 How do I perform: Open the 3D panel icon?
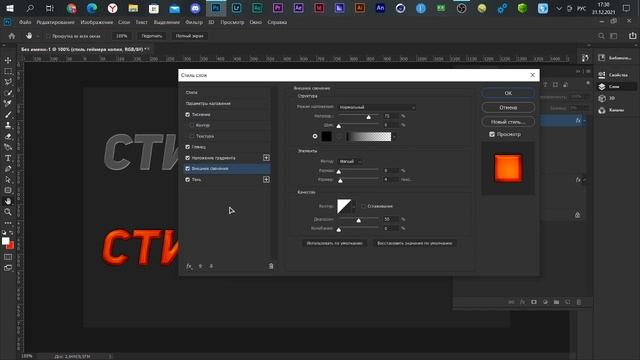point(602,98)
